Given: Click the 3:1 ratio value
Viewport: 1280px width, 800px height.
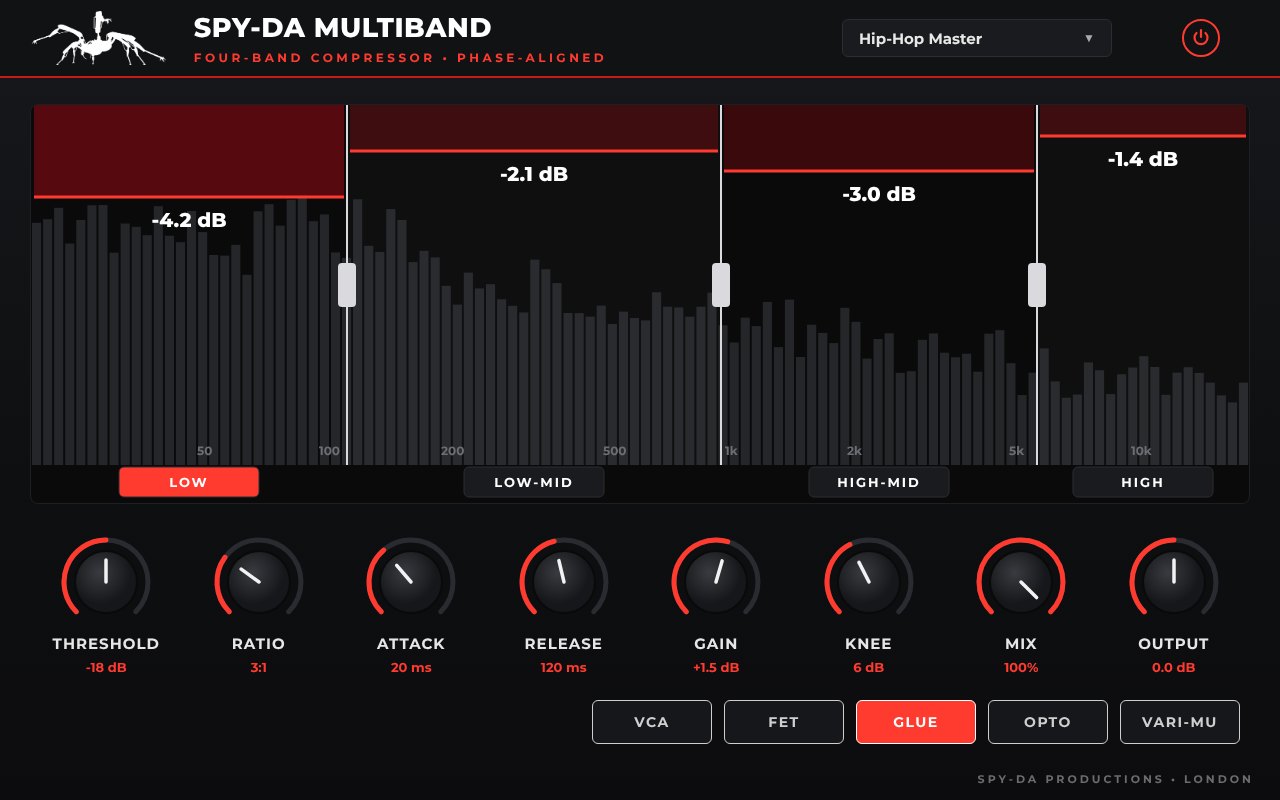Looking at the screenshot, I should pyautogui.click(x=259, y=667).
